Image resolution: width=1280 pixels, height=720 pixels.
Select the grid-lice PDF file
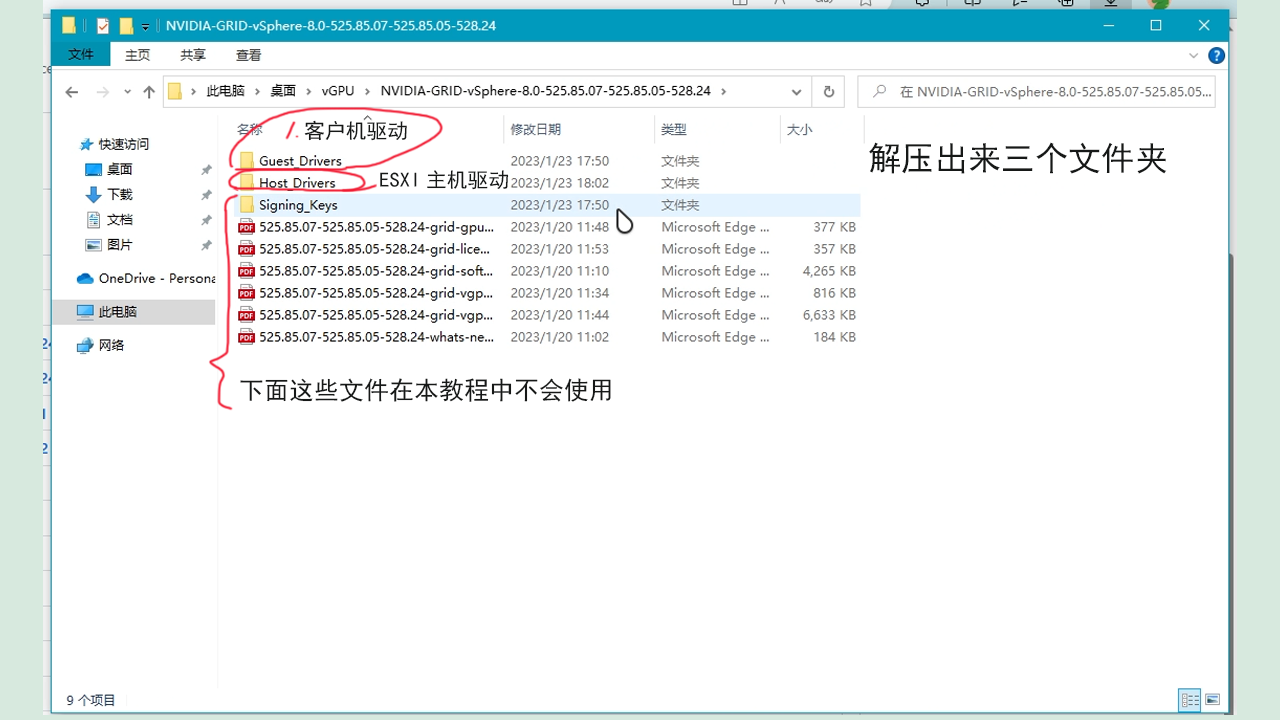pyautogui.click(x=376, y=249)
